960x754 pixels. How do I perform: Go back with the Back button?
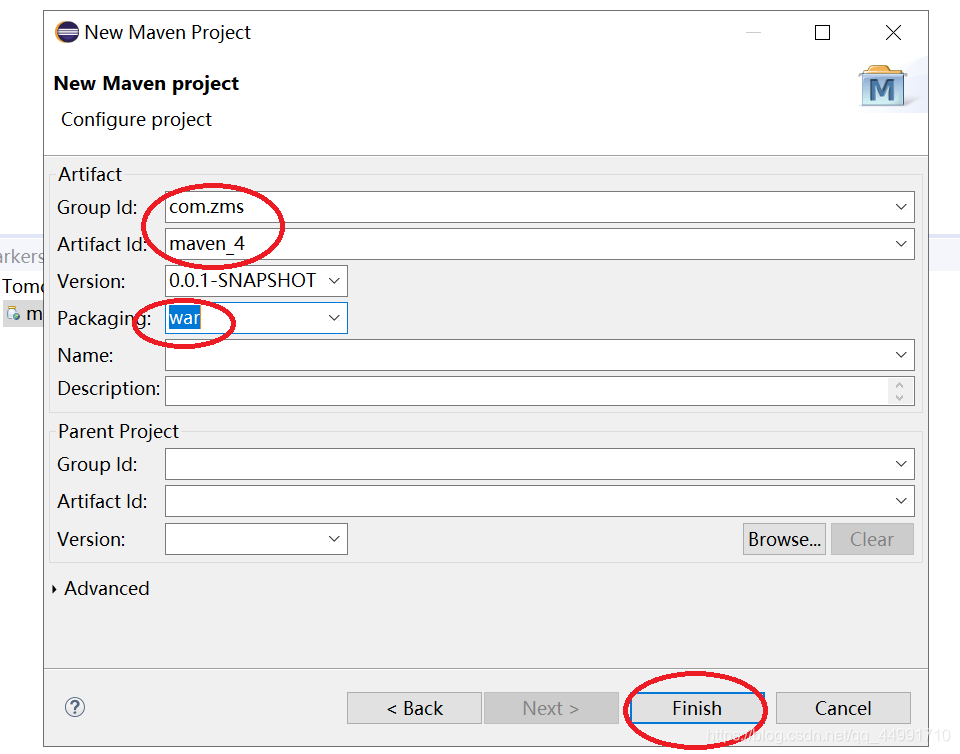point(414,708)
